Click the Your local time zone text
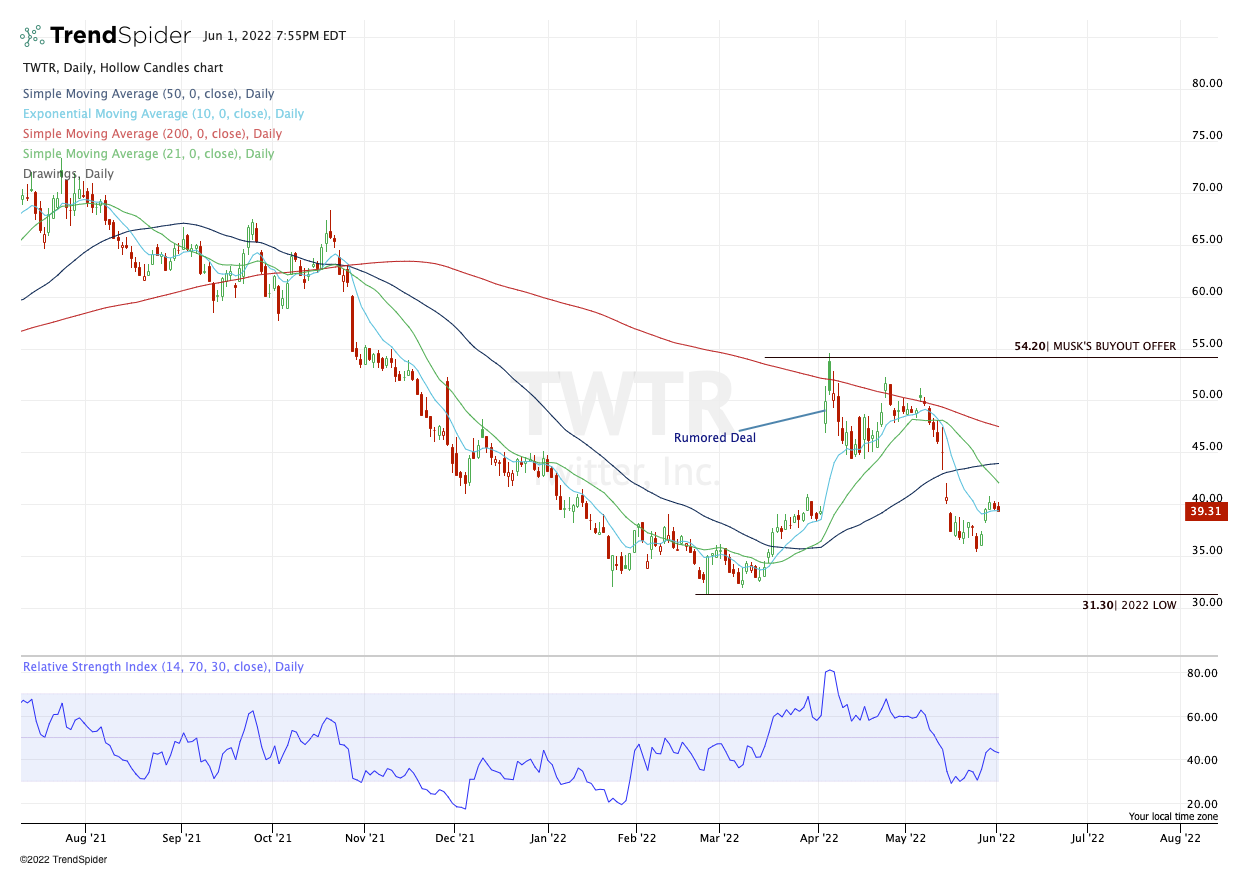 click(x=1173, y=817)
